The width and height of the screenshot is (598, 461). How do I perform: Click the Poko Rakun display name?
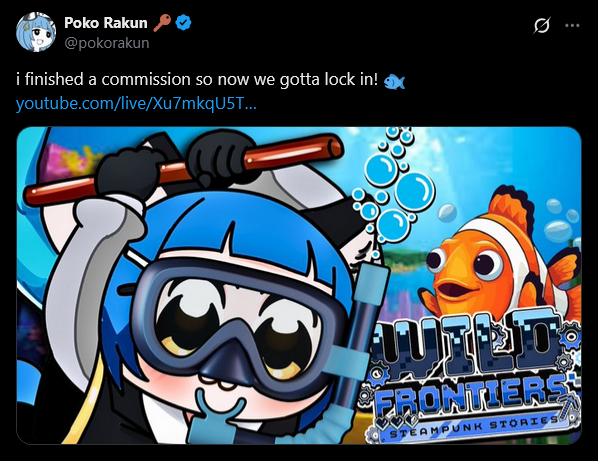pos(106,23)
